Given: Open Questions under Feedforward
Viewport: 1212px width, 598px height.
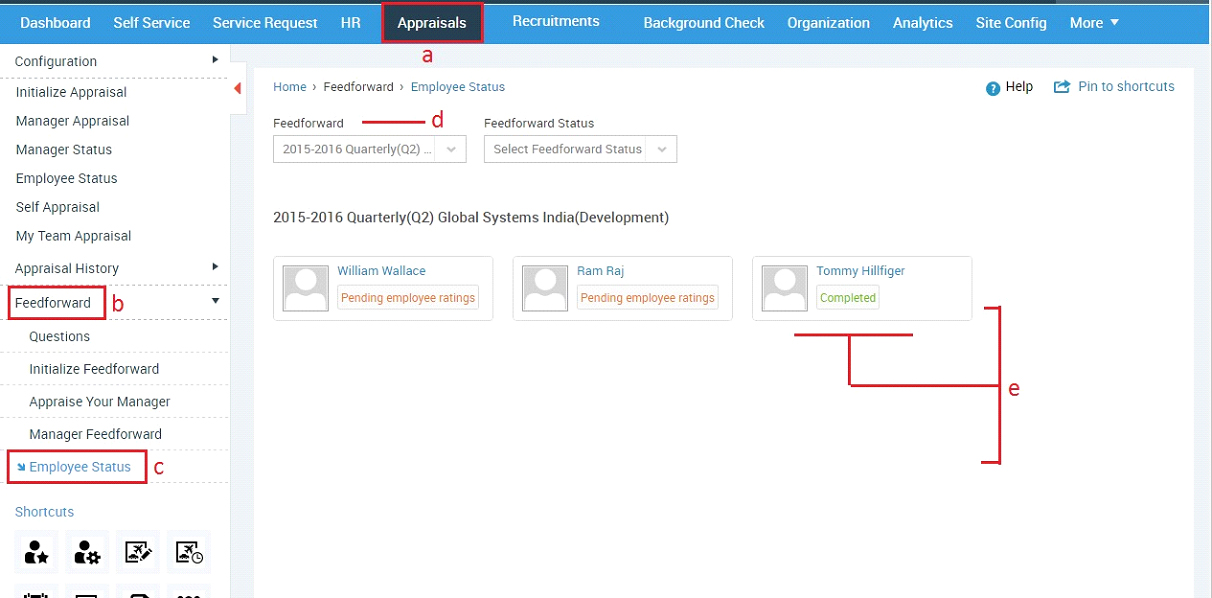Looking at the screenshot, I should coord(59,337).
